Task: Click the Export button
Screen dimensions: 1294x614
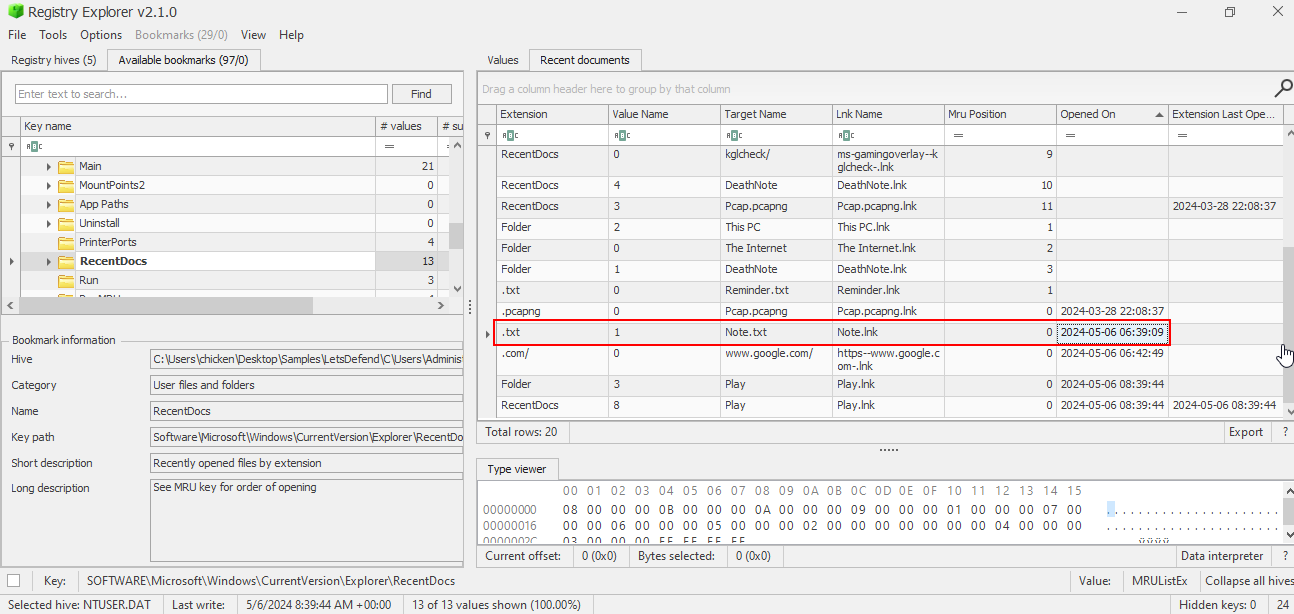Action: 1245,432
